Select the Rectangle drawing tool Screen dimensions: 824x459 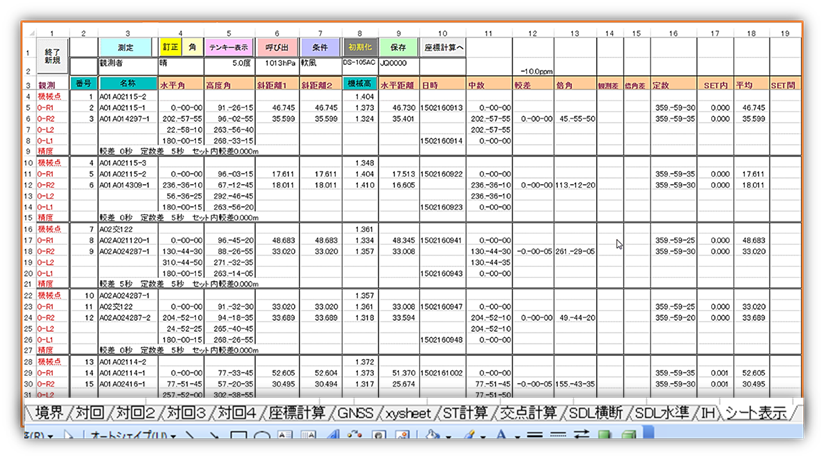(x=240, y=437)
